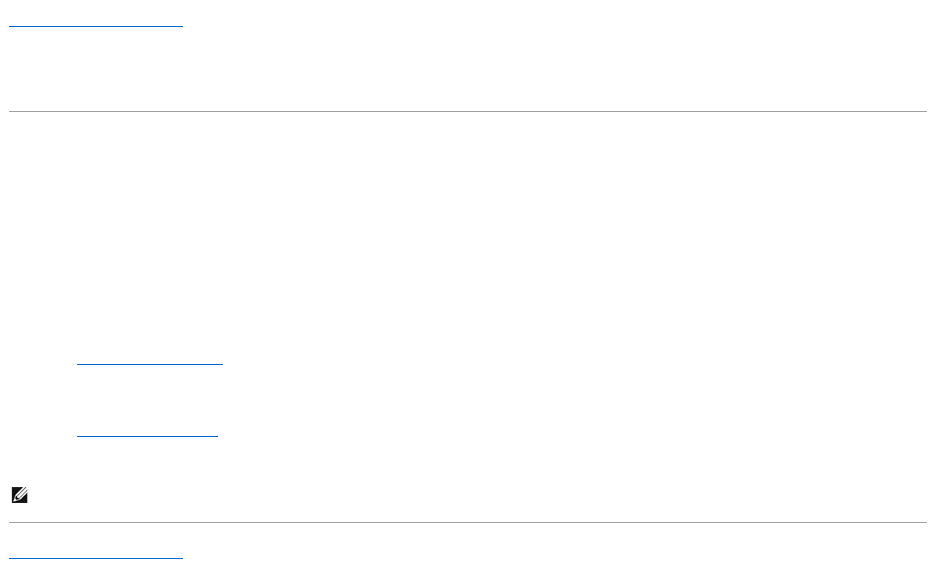Click the upper gray horizontal divider line
The image size is (936, 573).
coord(467,111)
